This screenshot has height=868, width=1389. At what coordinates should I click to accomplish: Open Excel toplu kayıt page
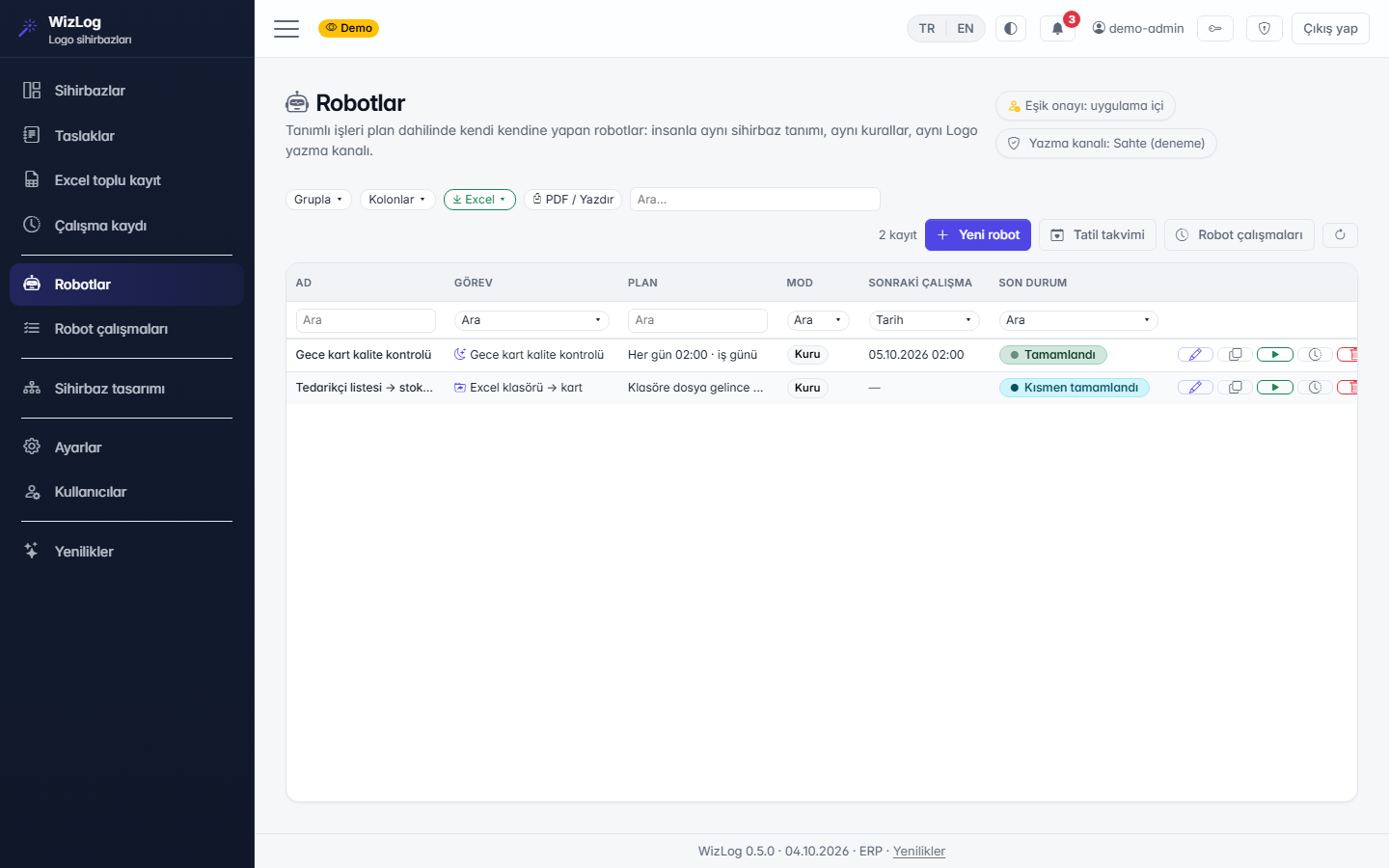tap(126, 180)
